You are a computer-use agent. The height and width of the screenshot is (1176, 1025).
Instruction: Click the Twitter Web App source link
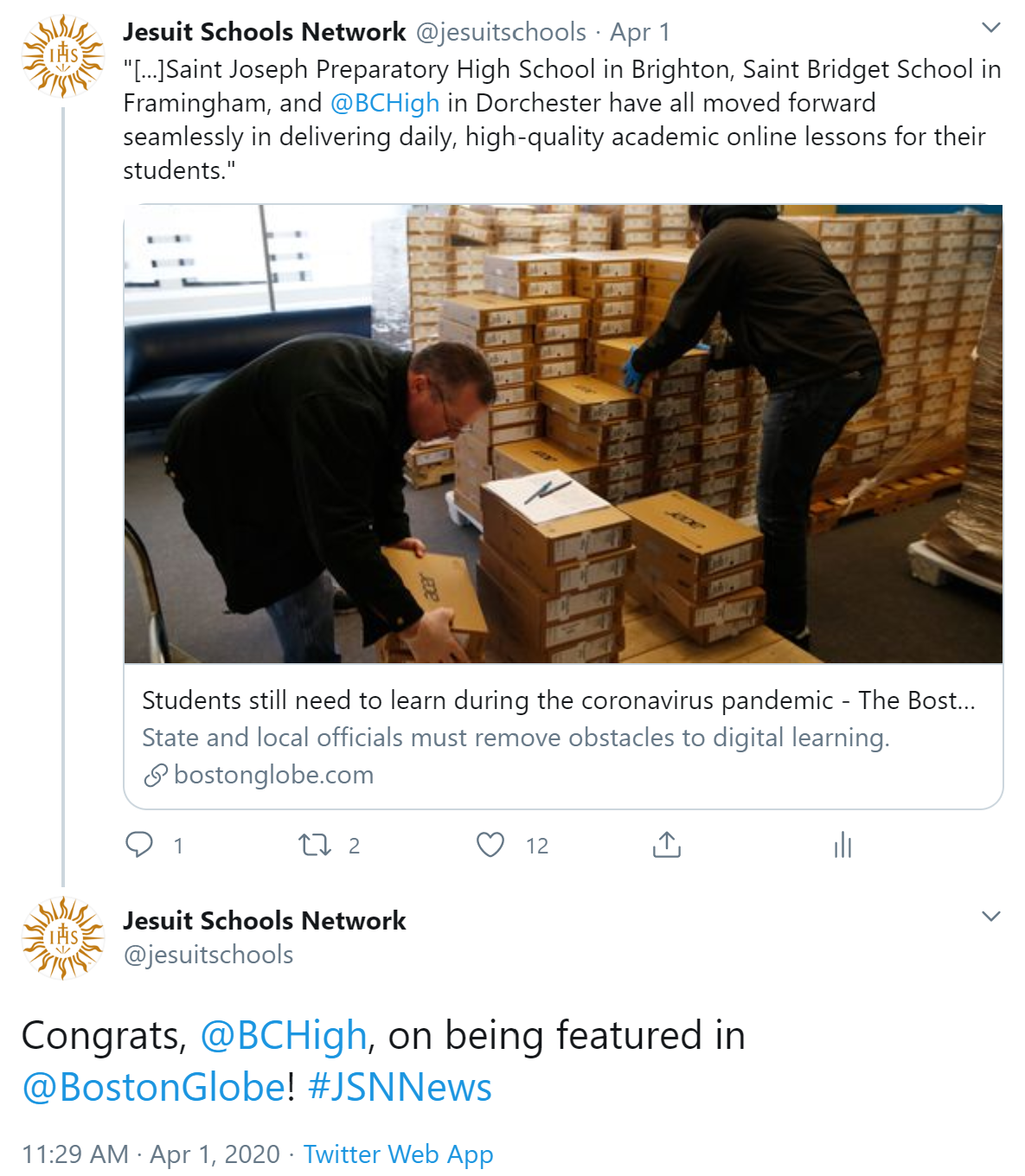(x=398, y=1154)
